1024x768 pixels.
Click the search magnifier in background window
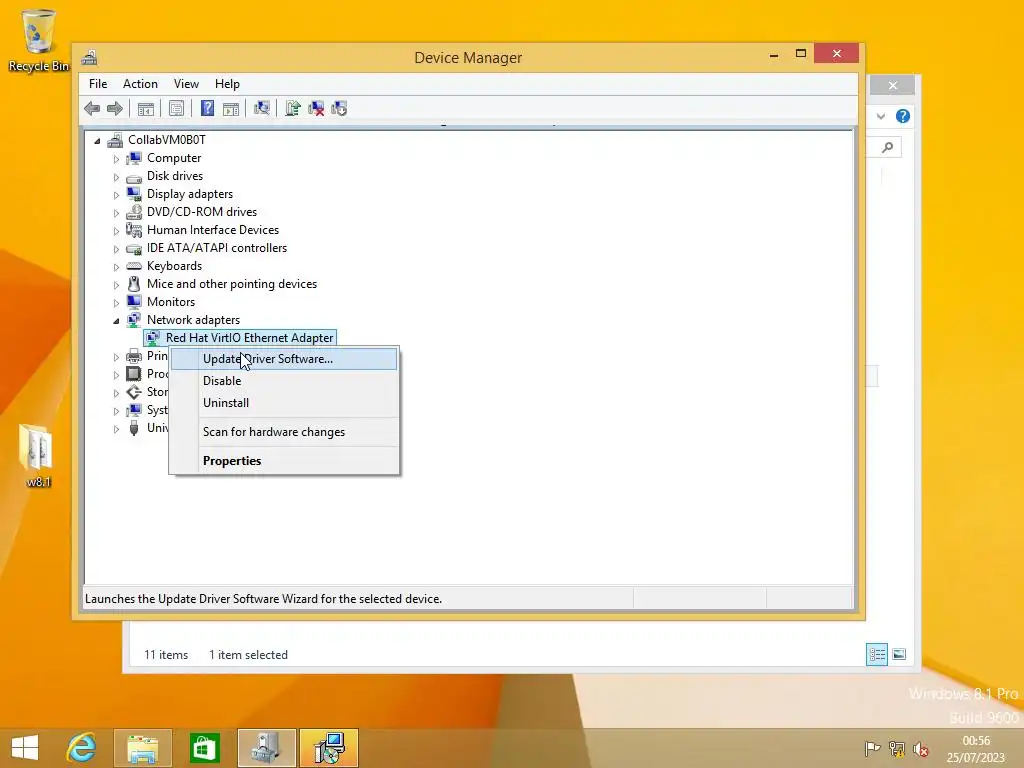pos(888,148)
